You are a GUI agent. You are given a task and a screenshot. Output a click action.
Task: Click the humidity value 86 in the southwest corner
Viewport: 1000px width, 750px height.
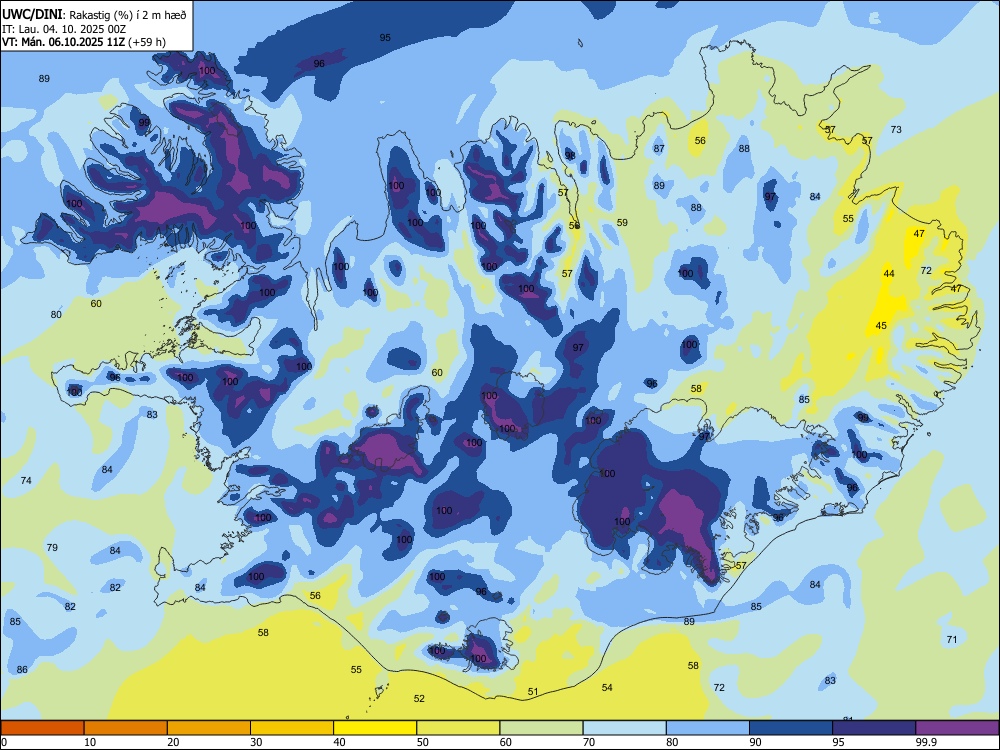coord(22,669)
